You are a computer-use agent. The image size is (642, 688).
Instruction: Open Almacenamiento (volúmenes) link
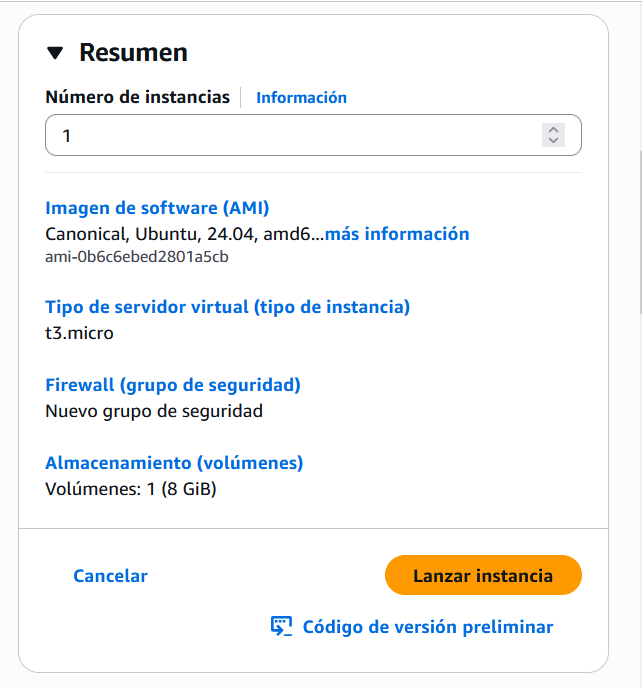coord(174,463)
